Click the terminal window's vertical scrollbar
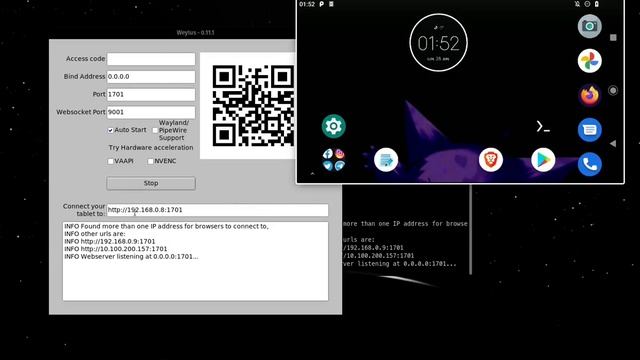This screenshot has height=360, width=640. [471, 229]
